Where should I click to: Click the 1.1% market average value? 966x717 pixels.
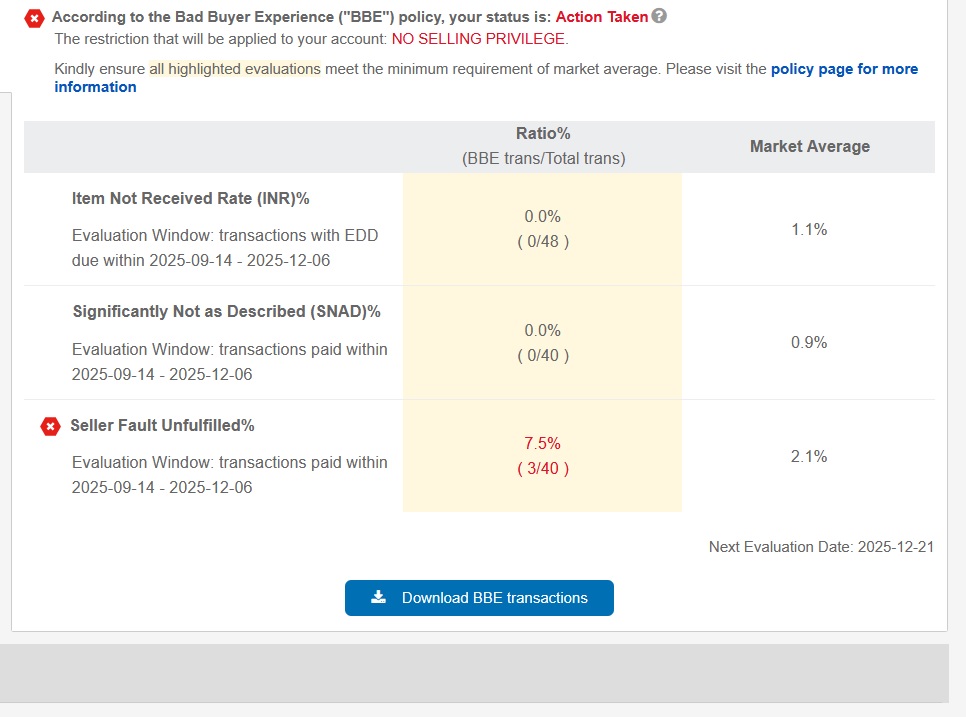tap(809, 230)
